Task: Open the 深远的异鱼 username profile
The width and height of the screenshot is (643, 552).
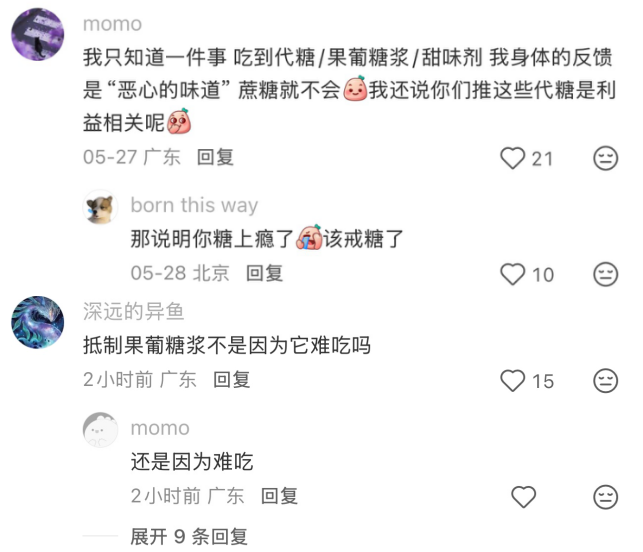Action: (x=134, y=311)
